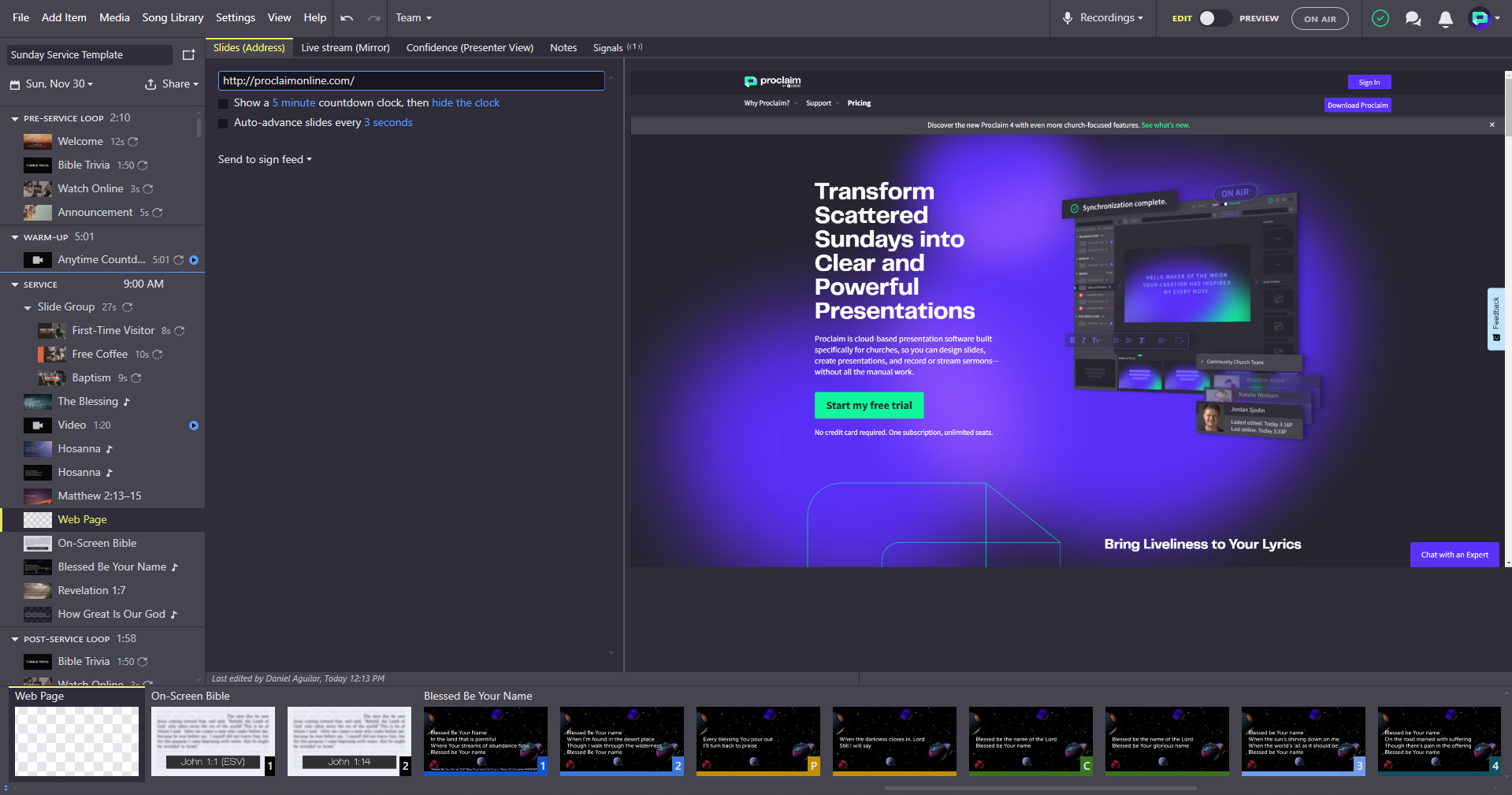Click the loop icon next to Baptism
This screenshot has height=795, width=1512.
(x=136, y=378)
